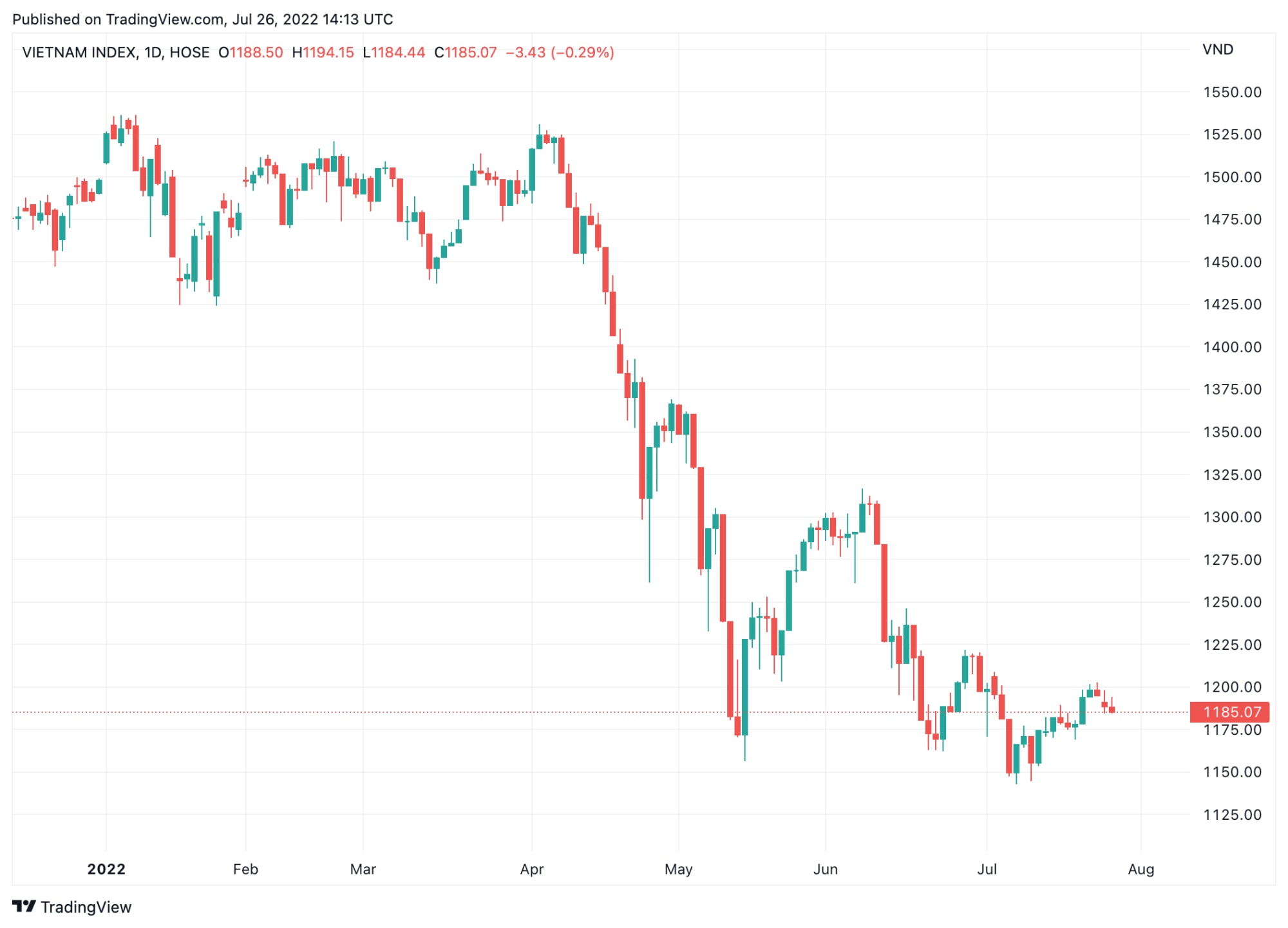Click the VND currency label
Screen dimensions: 1288x928
(x=1218, y=50)
